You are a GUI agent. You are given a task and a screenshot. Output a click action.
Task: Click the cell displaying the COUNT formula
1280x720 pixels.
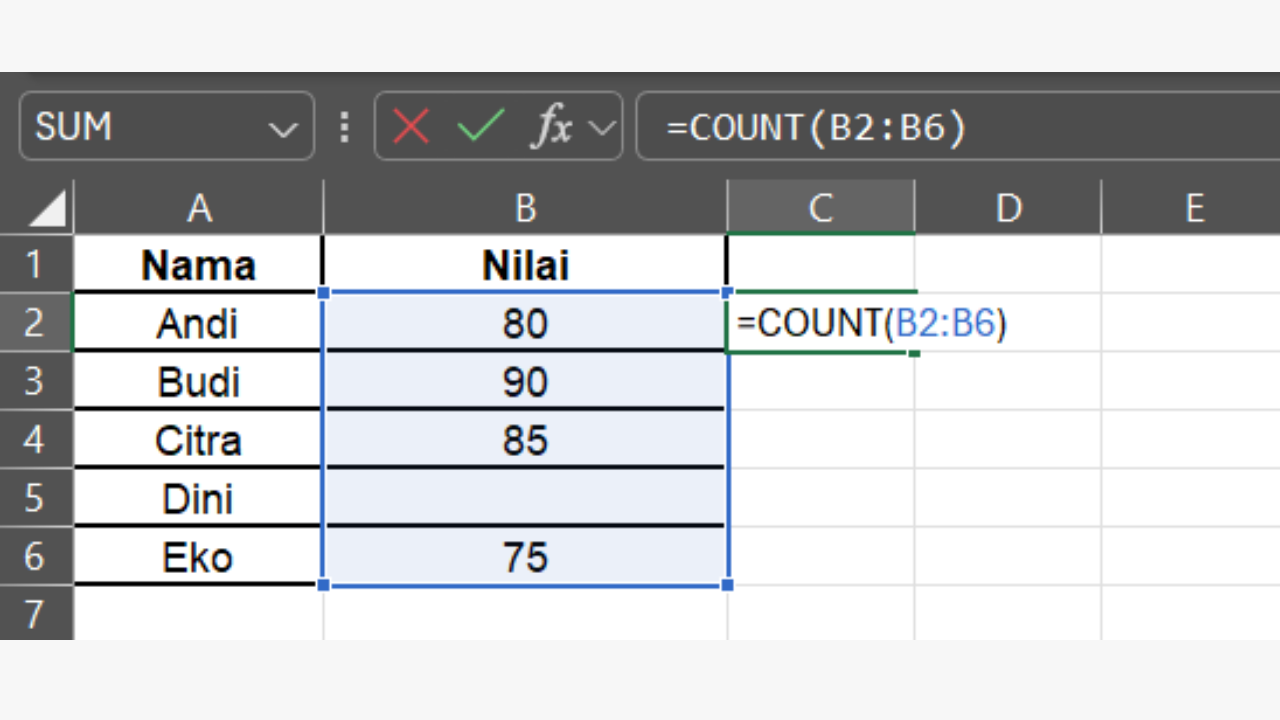[820, 323]
